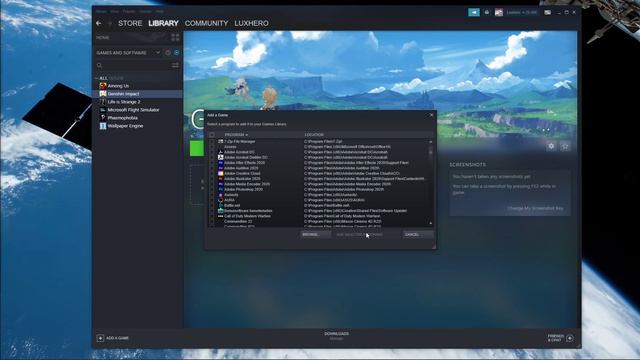Open the account name dropdown

(x=522, y=12)
